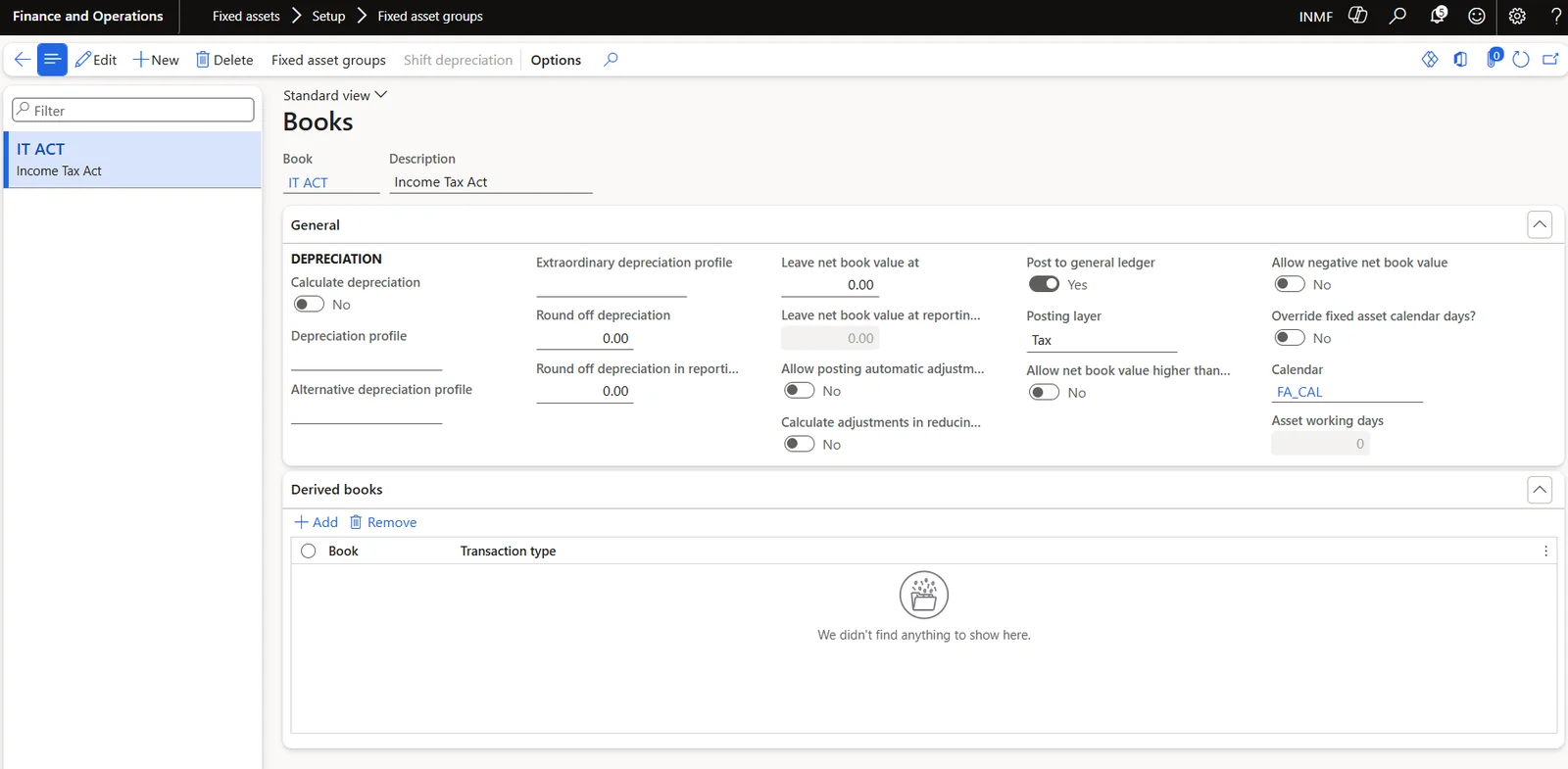Open Calendar field FA_CAL

tap(1347, 392)
